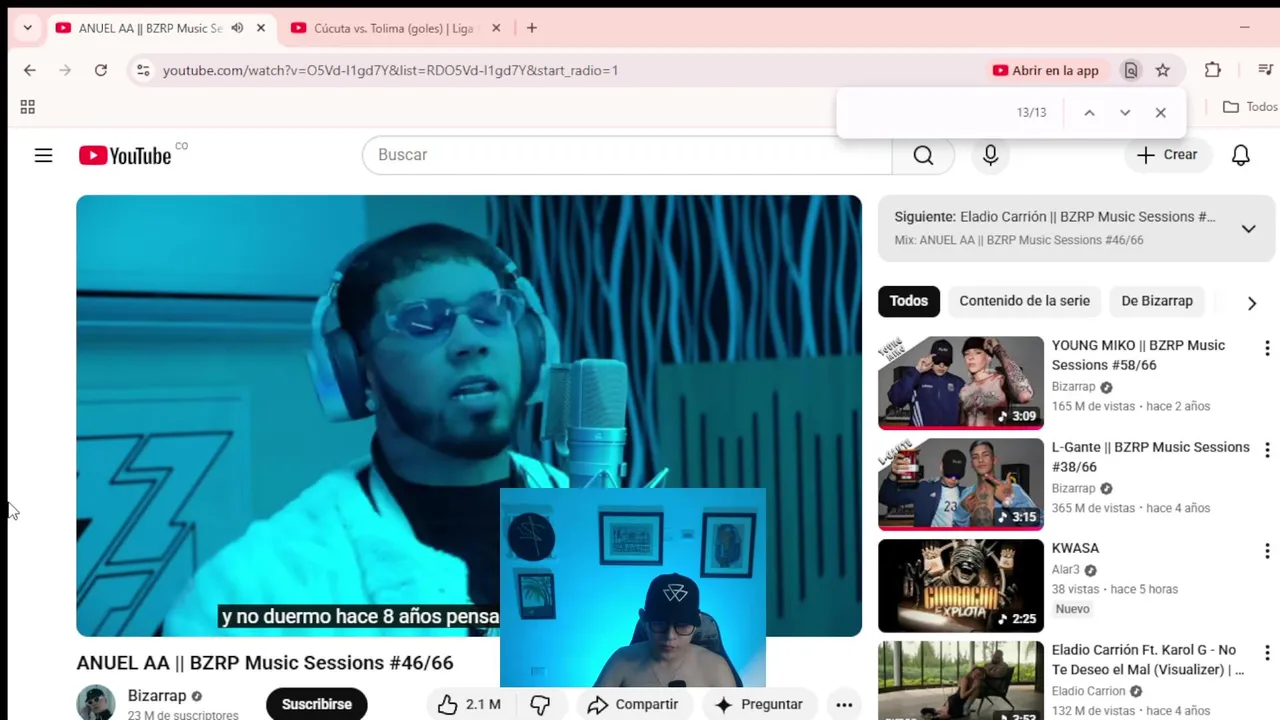Open more actions three-dot menu
Image resolution: width=1280 pixels, height=720 pixels.
tap(844, 705)
